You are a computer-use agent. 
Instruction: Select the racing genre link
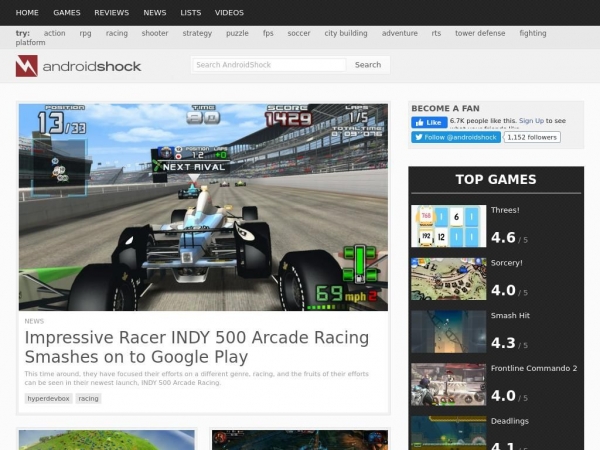pos(117,33)
